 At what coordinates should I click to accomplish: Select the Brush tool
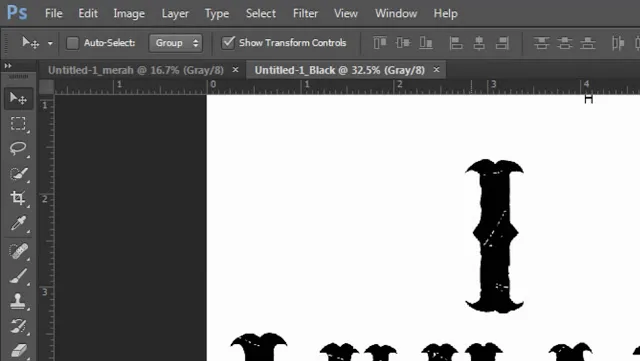point(18,276)
